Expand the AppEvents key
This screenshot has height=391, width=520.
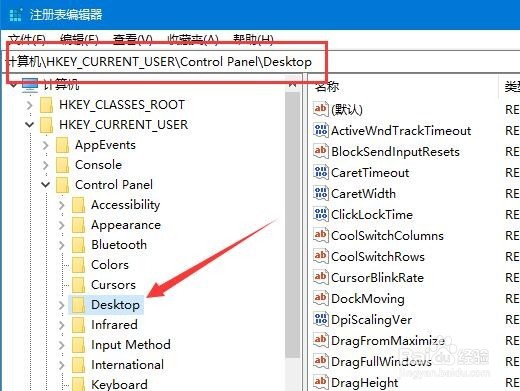tap(46, 145)
